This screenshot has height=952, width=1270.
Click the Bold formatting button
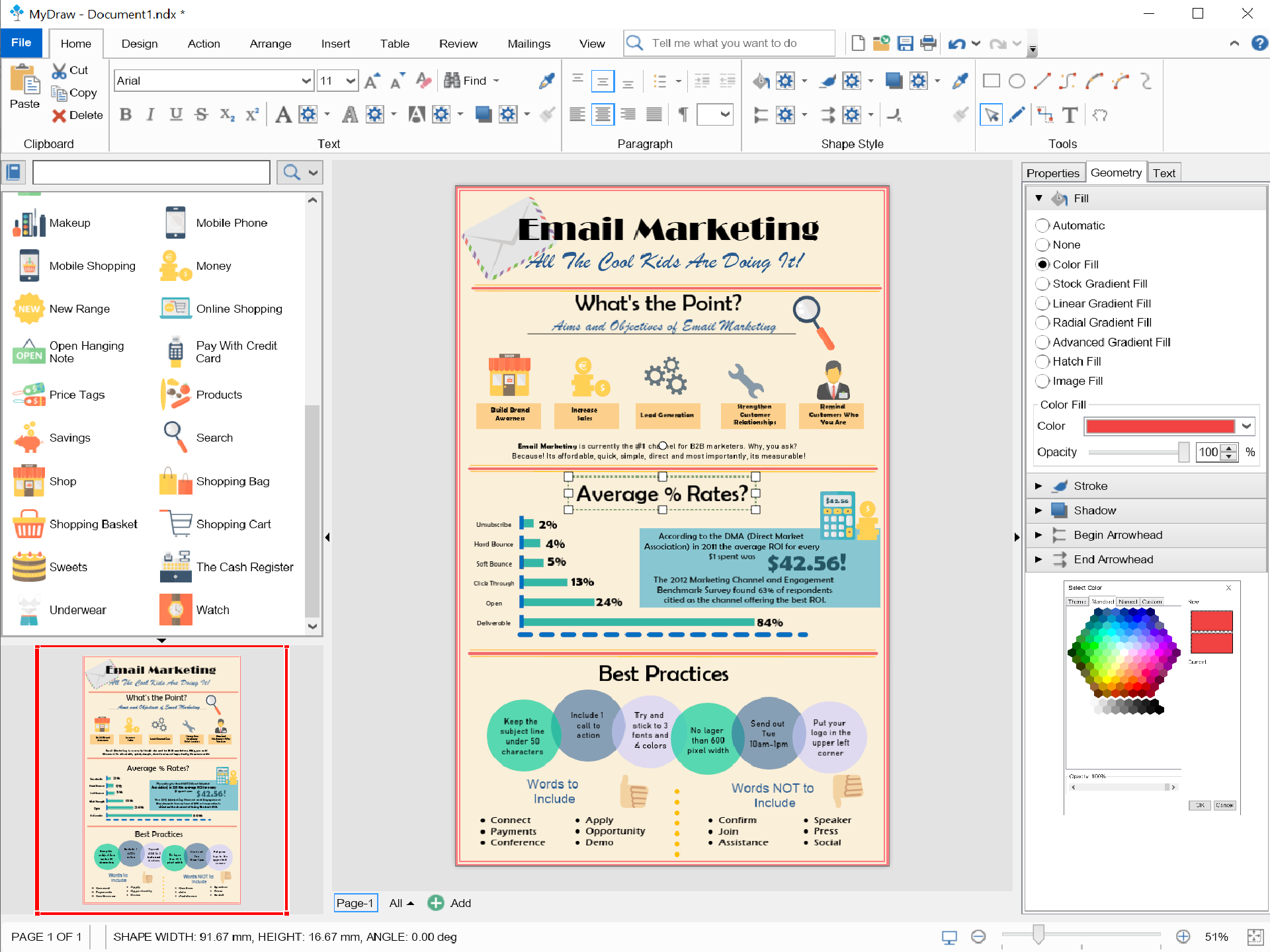[125, 114]
